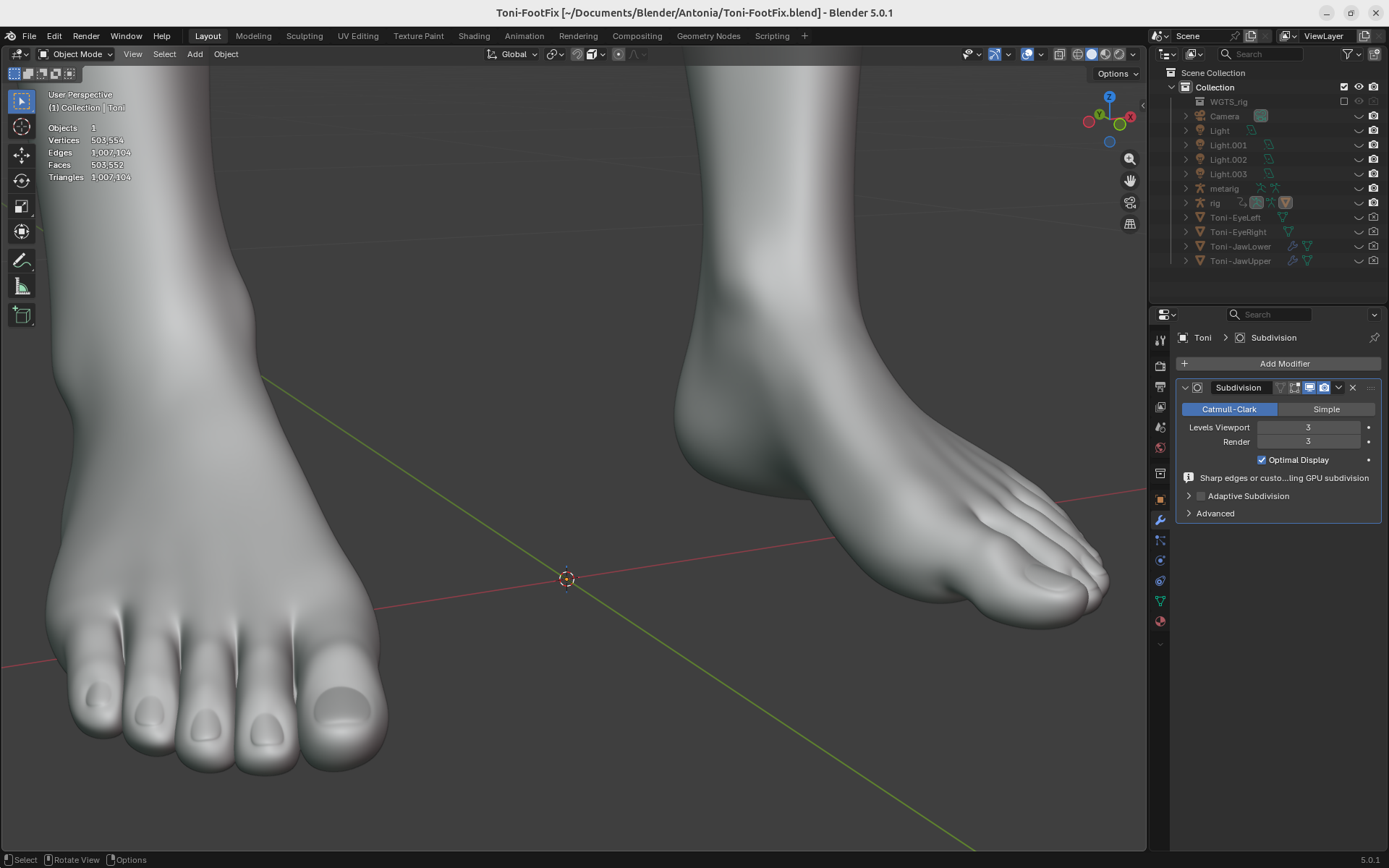The image size is (1389, 868).
Task: Open the Global transform orientation dropdown
Action: pyautogui.click(x=512, y=54)
